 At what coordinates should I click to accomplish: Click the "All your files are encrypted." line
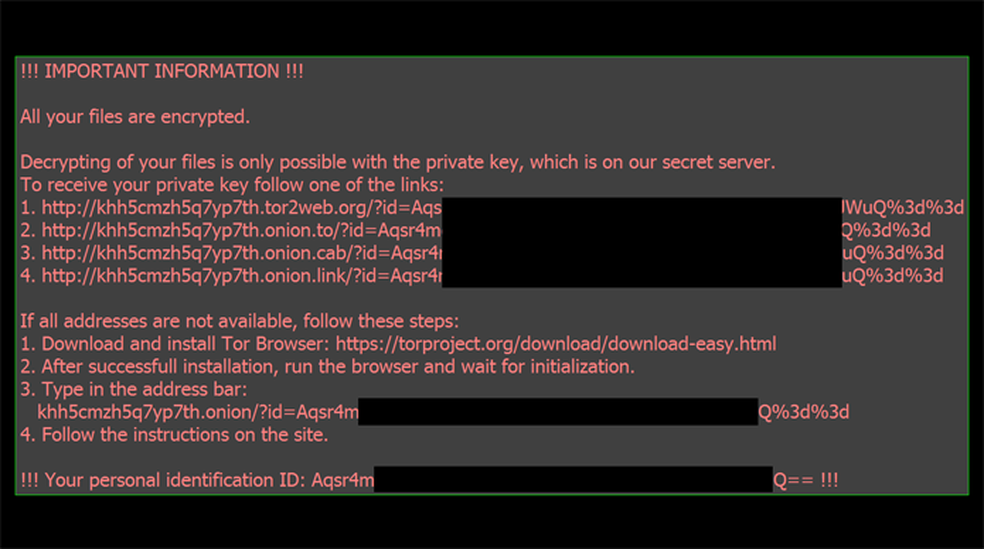click(x=135, y=117)
